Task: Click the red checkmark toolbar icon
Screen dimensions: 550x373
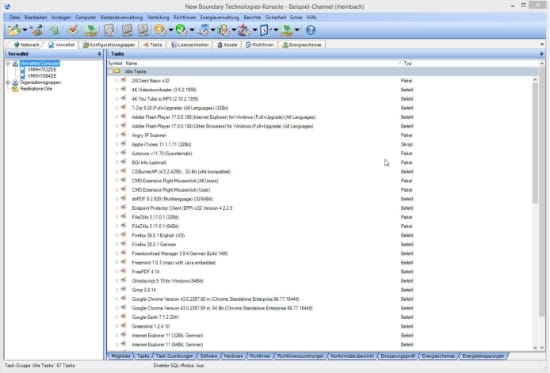Action: tap(73, 30)
